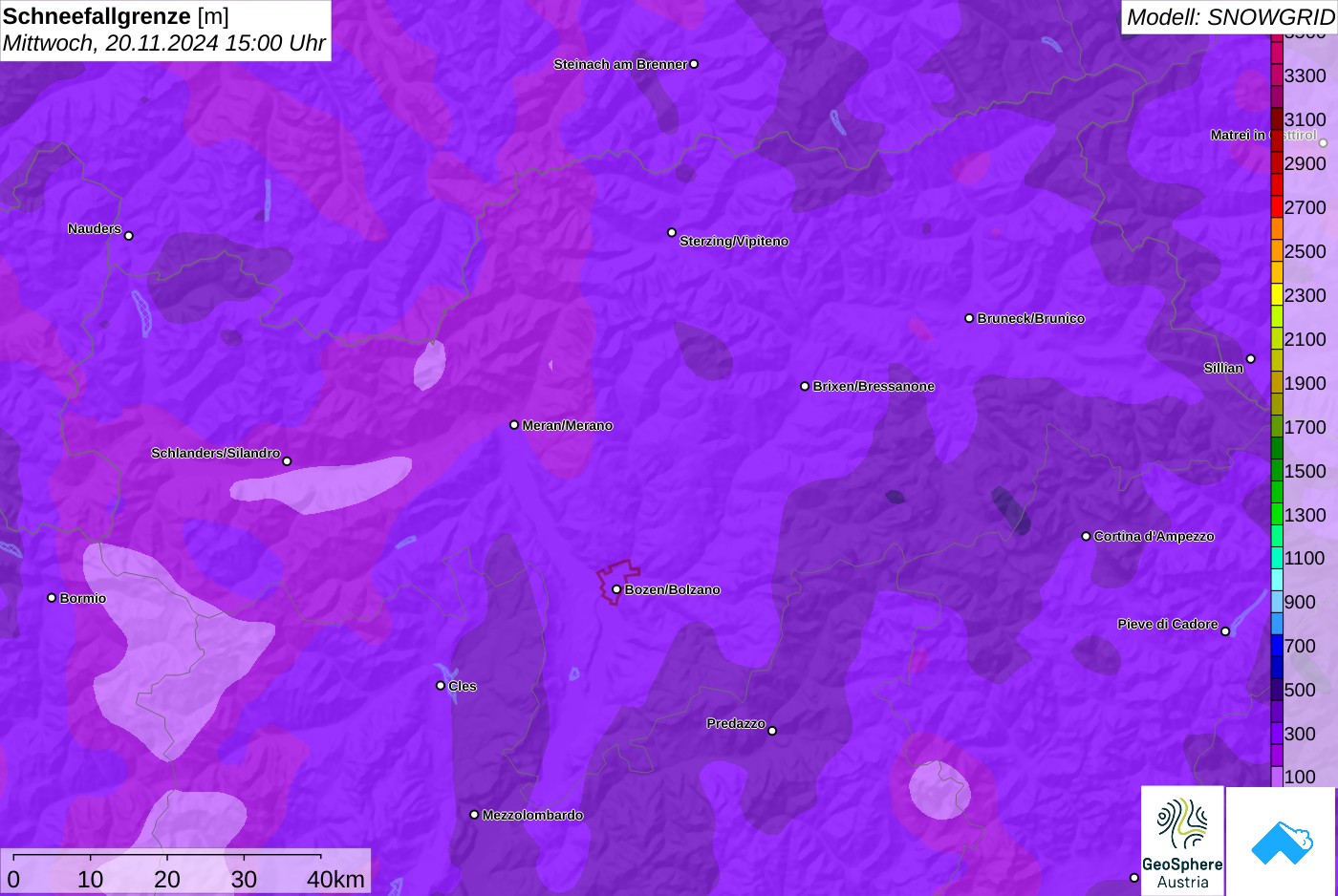
Task: Click the Sillian location dot
Action: coord(1251,359)
